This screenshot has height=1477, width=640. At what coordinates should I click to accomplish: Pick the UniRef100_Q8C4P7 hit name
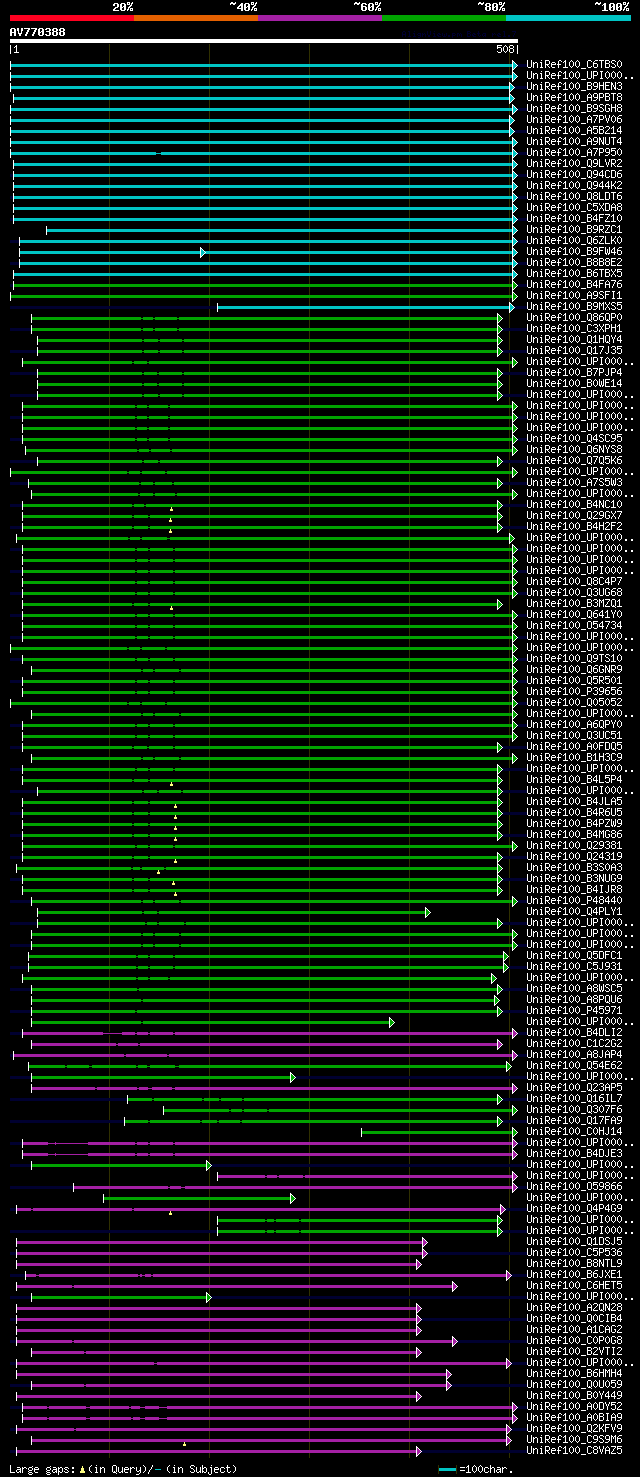pyautogui.click(x=573, y=582)
